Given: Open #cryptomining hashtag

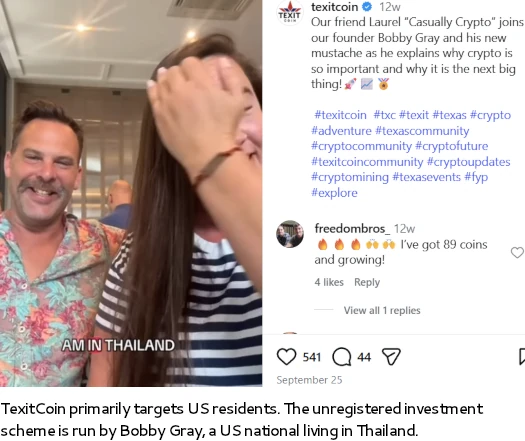Looking at the screenshot, I should coord(350,177).
